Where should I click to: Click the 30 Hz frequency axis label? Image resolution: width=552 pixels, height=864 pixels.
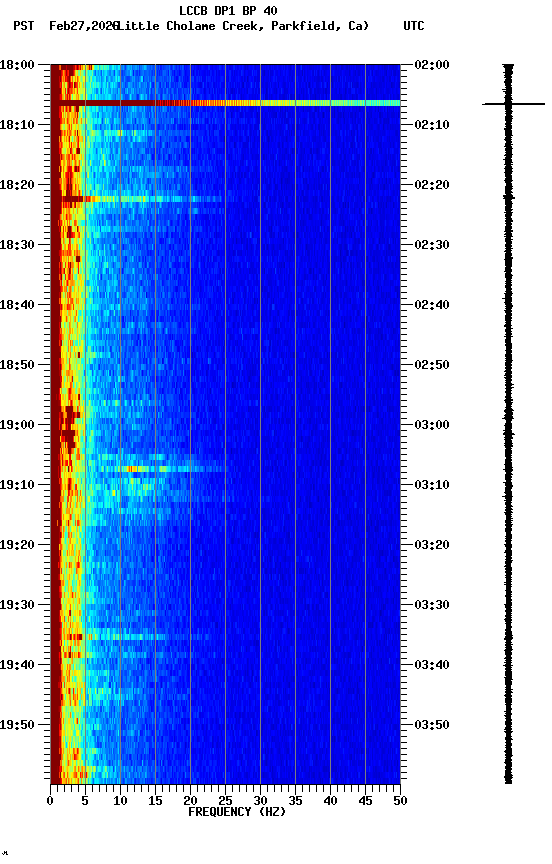click(260, 801)
